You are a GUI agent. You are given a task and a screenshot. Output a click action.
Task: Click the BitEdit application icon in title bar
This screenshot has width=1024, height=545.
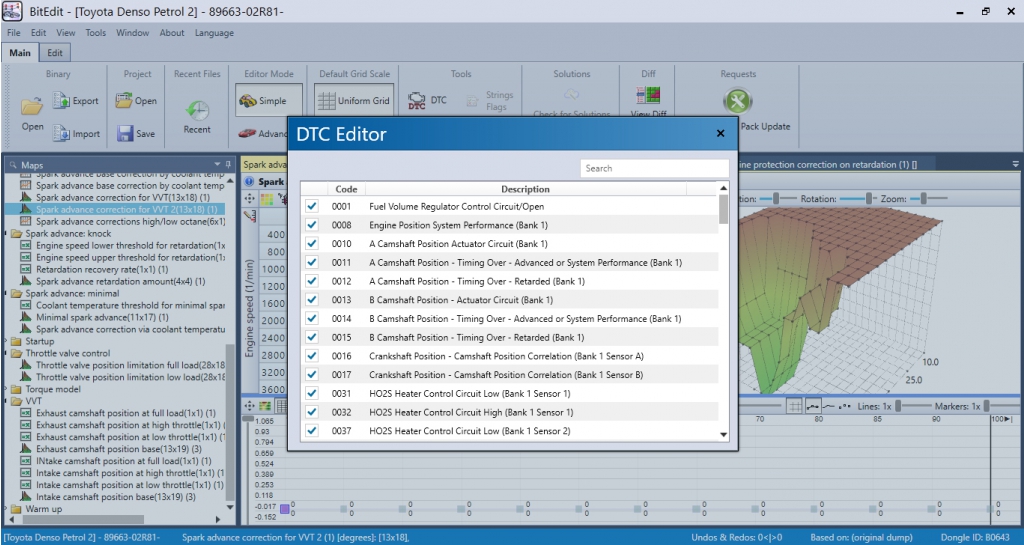(12, 12)
